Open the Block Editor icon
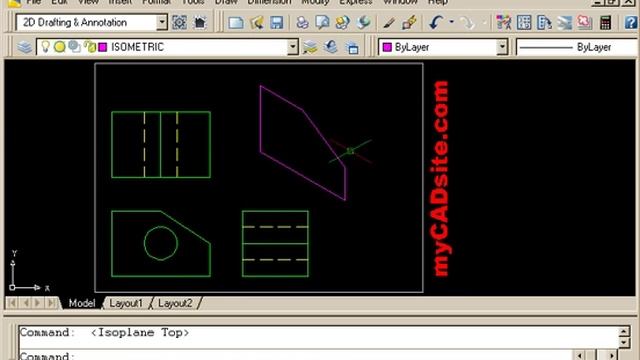640x360 pixels. point(409,22)
